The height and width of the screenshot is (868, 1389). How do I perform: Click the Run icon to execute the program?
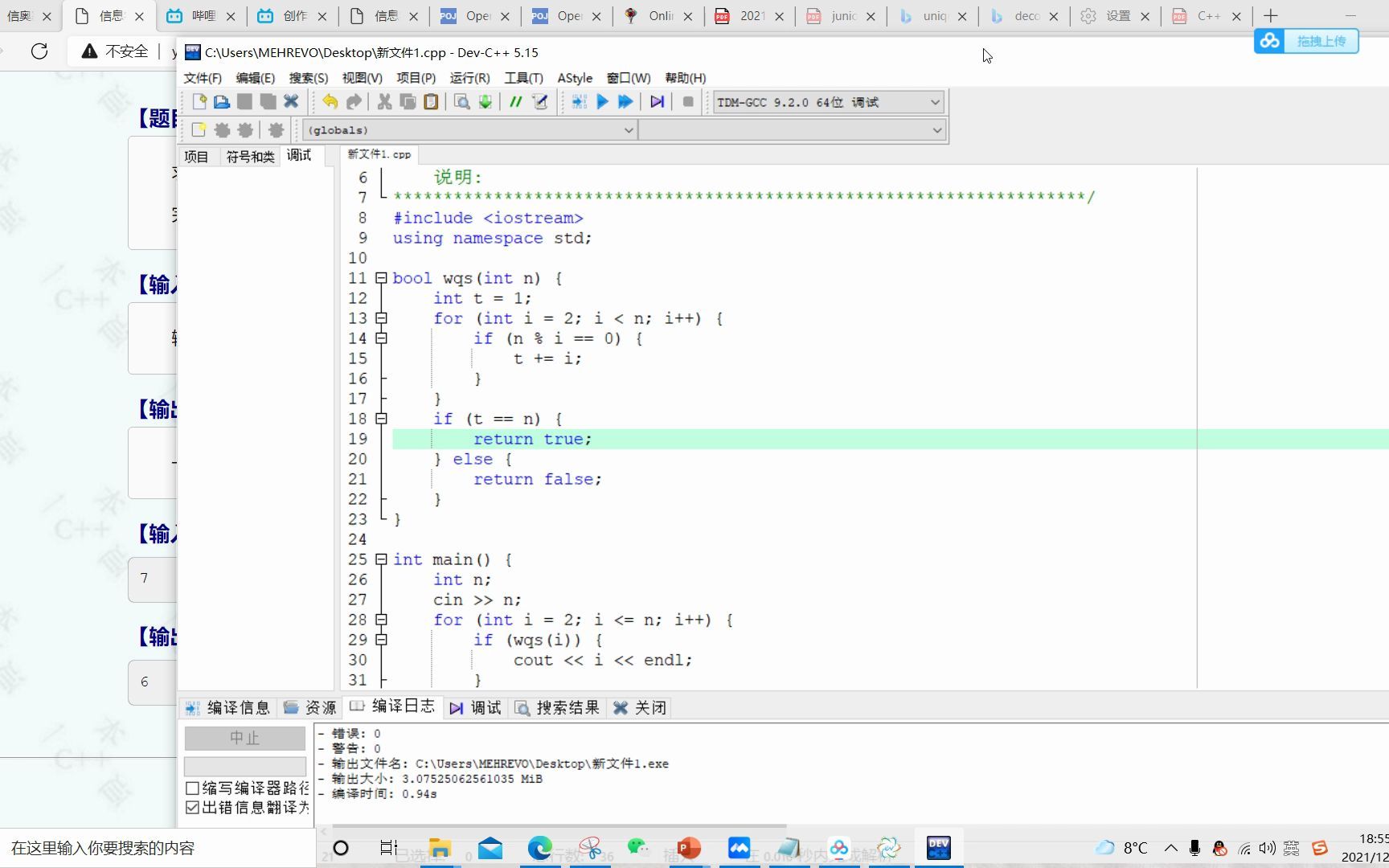pyautogui.click(x=603, y=101)
